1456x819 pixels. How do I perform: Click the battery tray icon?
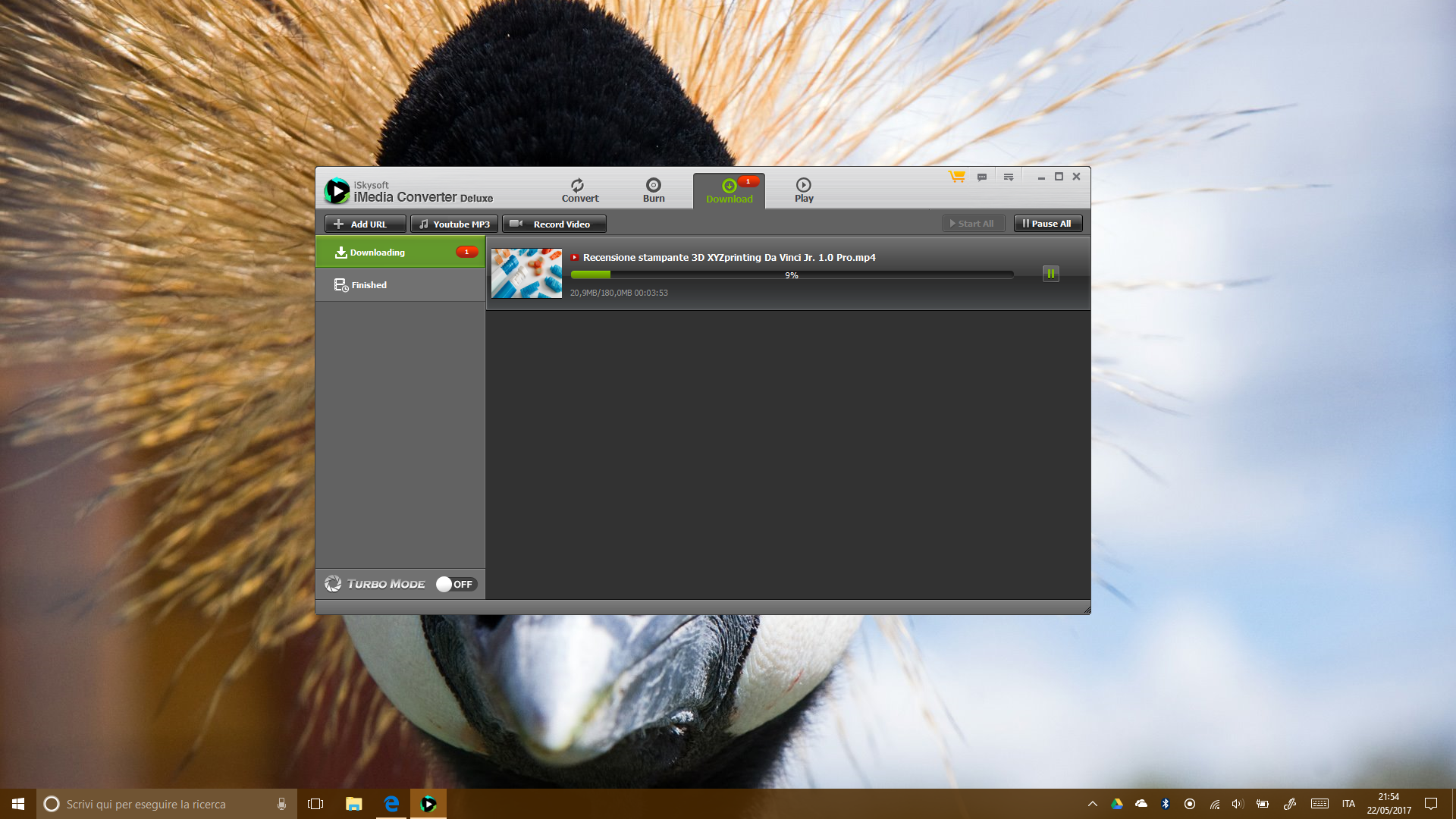(x=1263, y=804)
